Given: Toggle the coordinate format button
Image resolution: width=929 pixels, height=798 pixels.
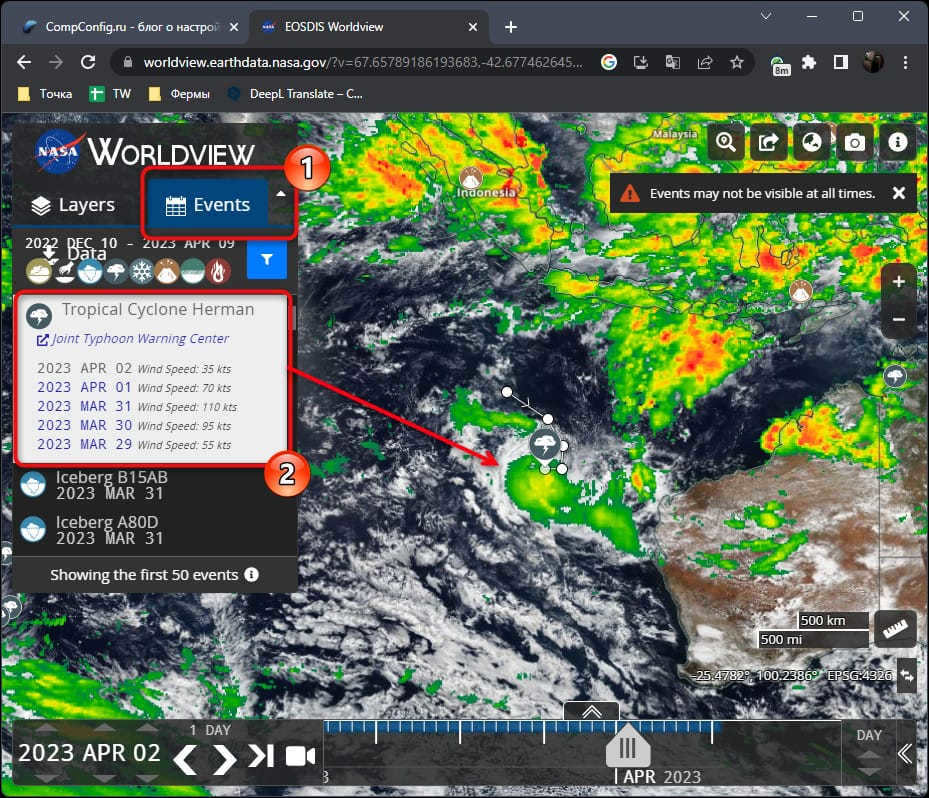Looking at the screenshot, I should tap(906, 675).
